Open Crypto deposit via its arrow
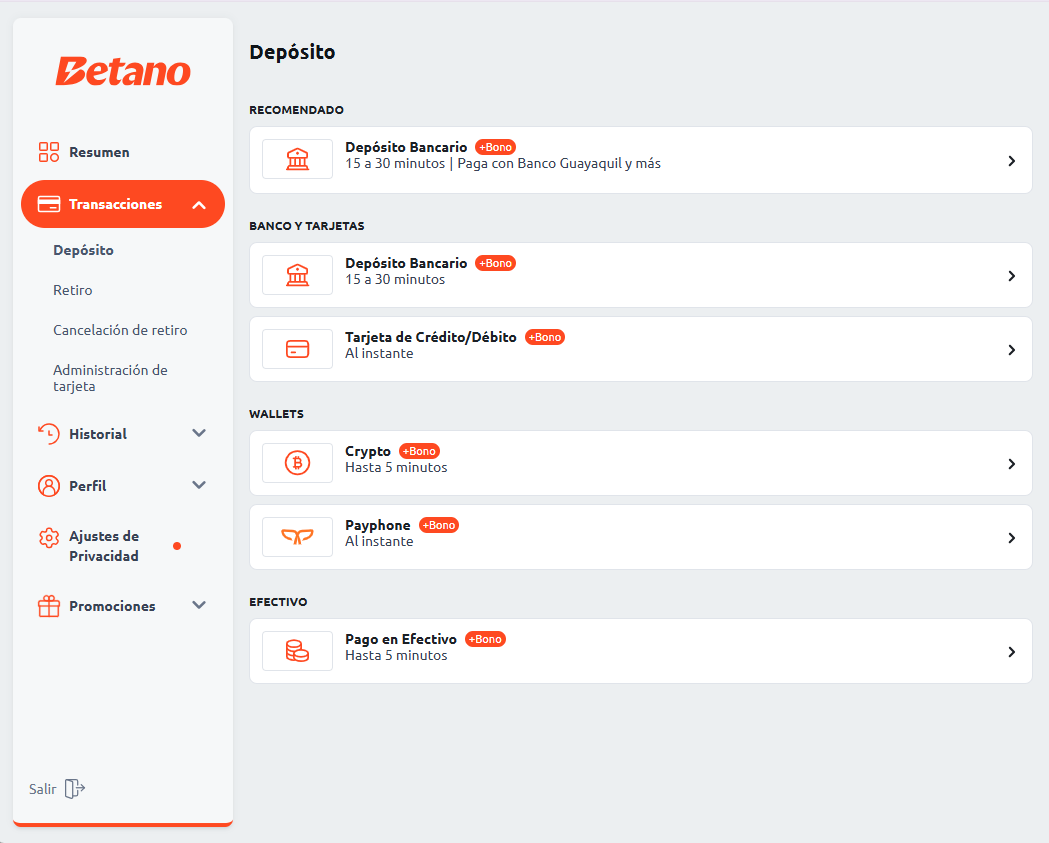1049x843 pixels. coord(1012,464)
